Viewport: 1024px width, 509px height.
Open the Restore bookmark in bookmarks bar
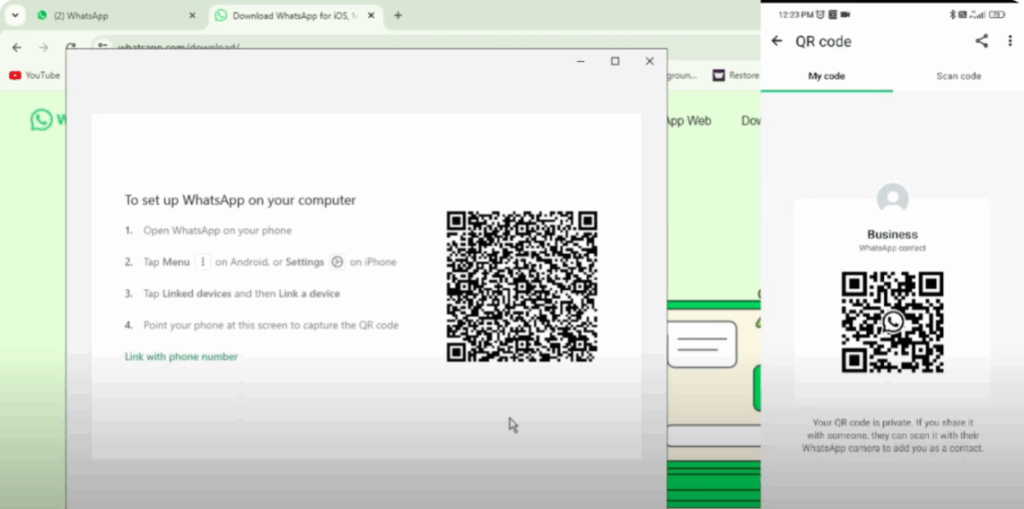point(735,75)
